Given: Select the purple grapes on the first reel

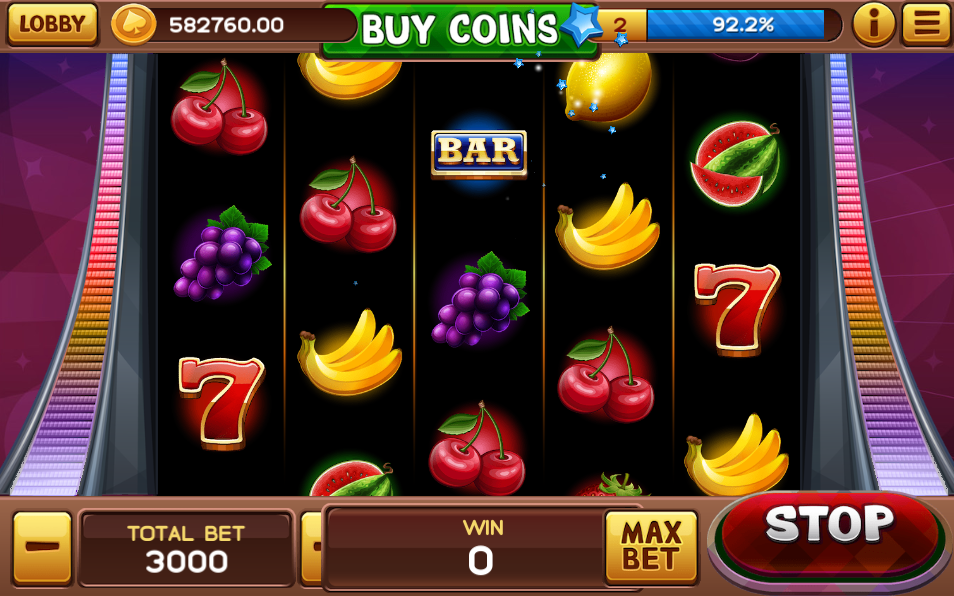Looking at the screenshot, I should coord(222,254).
